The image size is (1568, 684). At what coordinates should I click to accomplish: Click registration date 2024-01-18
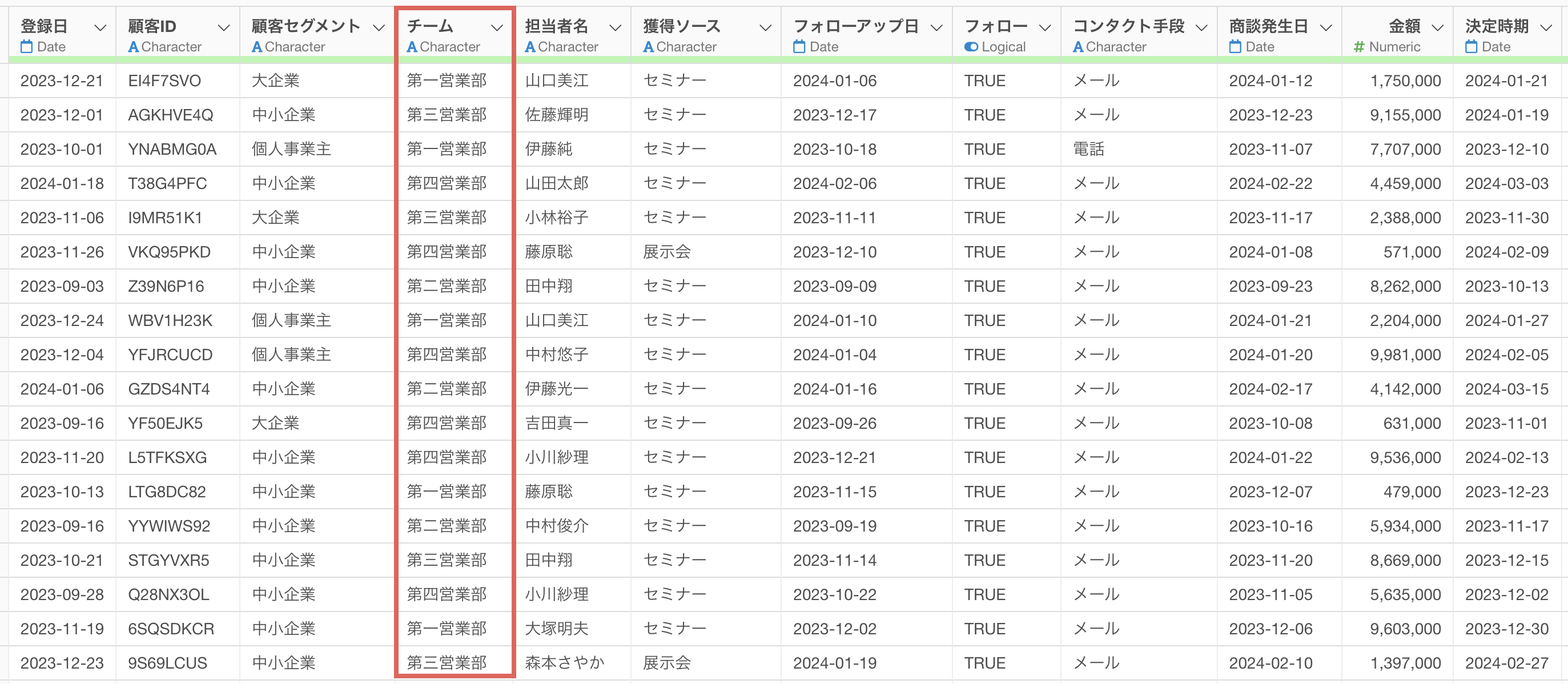click(x=62, y=183)
